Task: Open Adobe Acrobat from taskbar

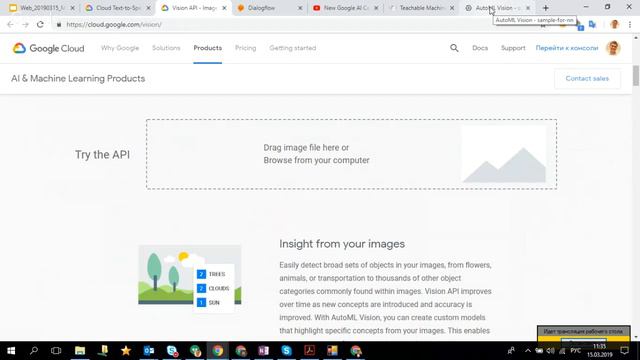Action: click(309, 351)
